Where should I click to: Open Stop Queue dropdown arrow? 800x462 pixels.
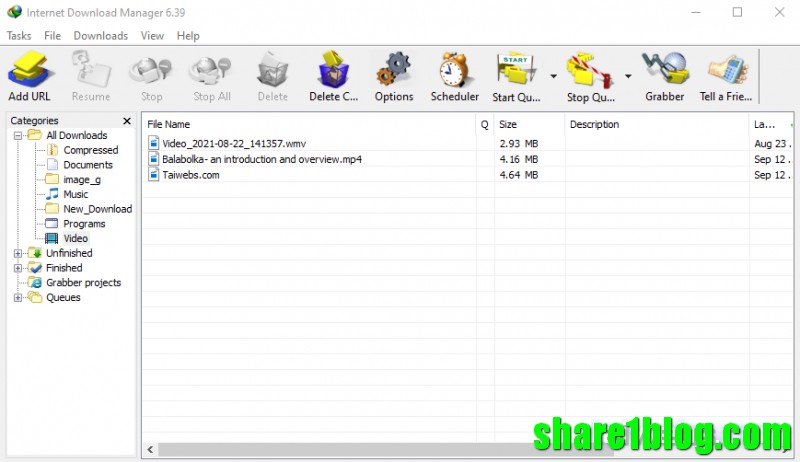pos(628,76)
